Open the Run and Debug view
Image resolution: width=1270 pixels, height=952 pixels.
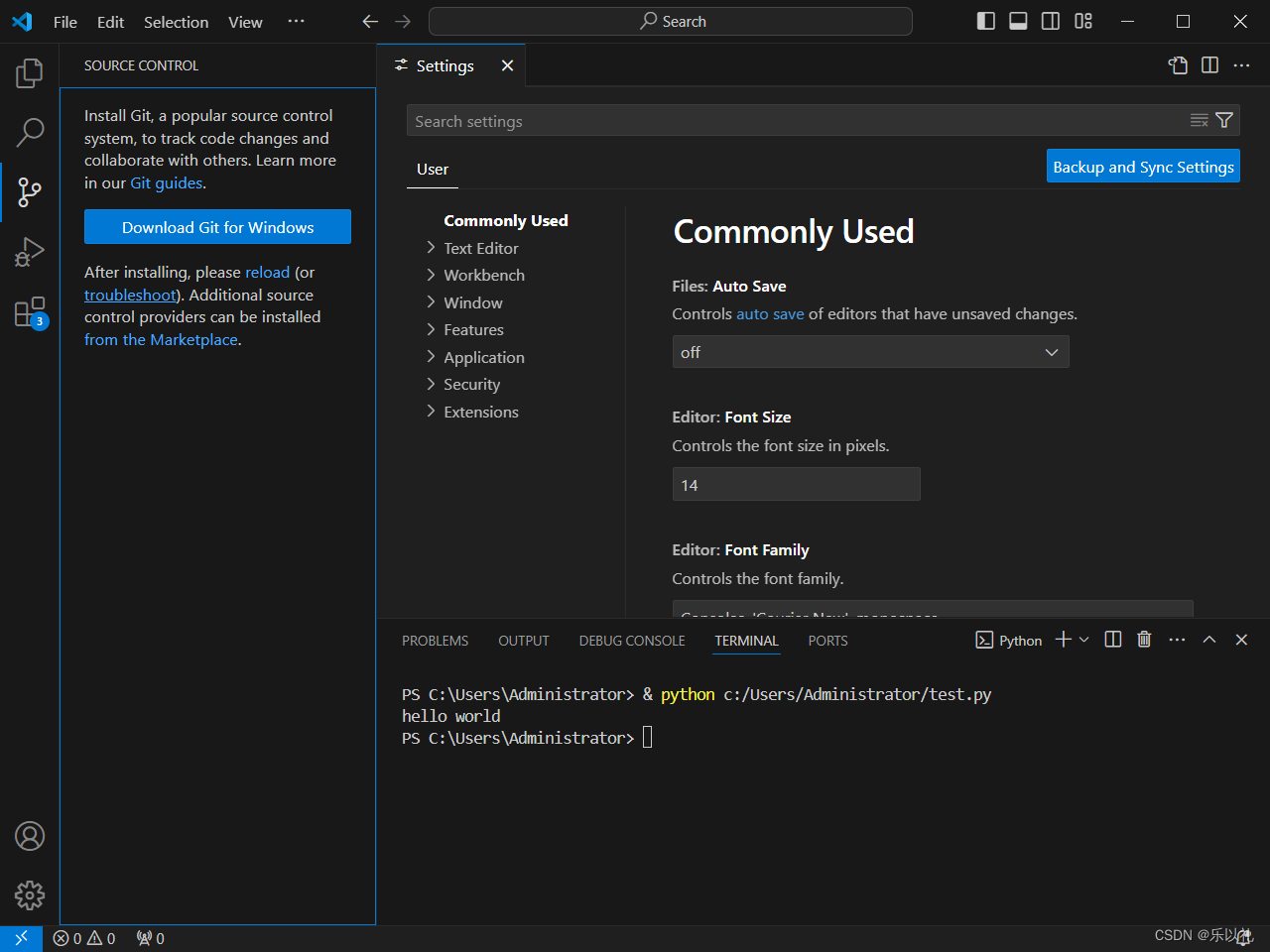(x=29, y=252)
